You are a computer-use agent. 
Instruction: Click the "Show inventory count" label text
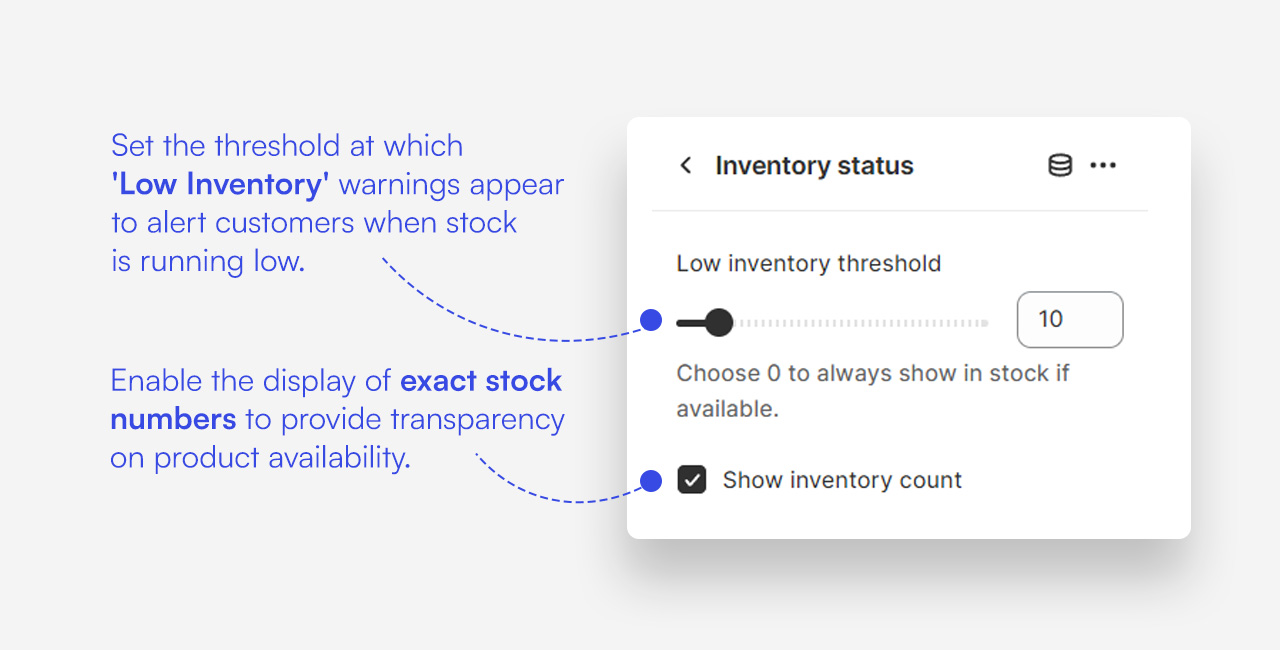pyautogui.click(x=842, y=480)
